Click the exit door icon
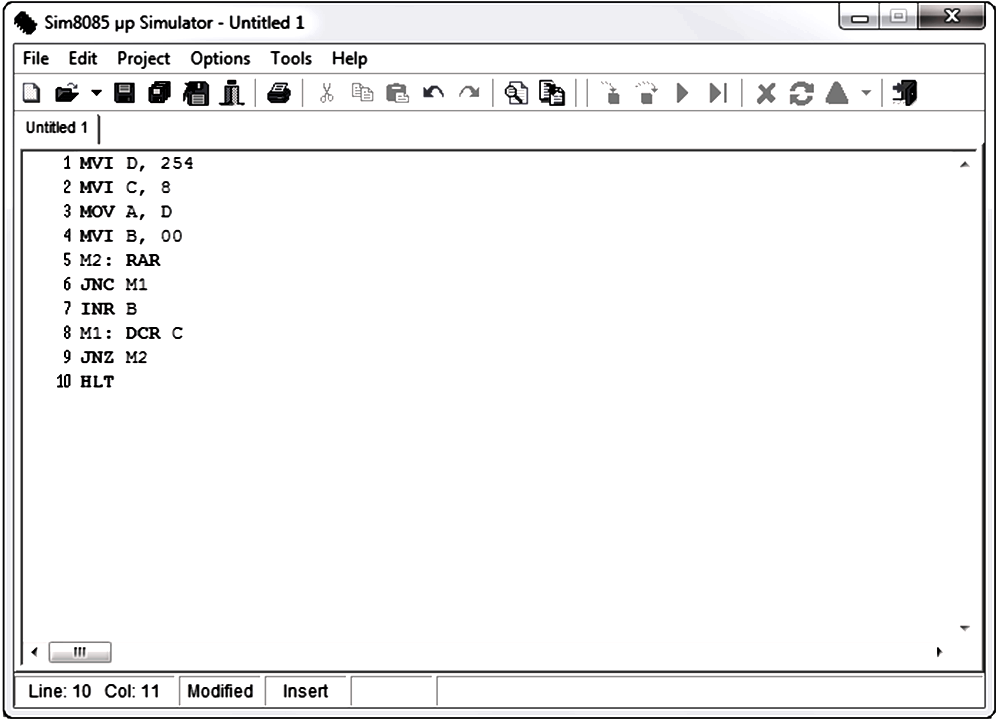 904,93
